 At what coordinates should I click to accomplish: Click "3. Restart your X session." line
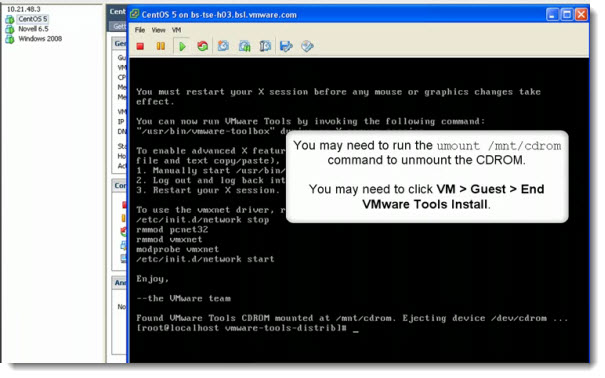click(208, 191)
